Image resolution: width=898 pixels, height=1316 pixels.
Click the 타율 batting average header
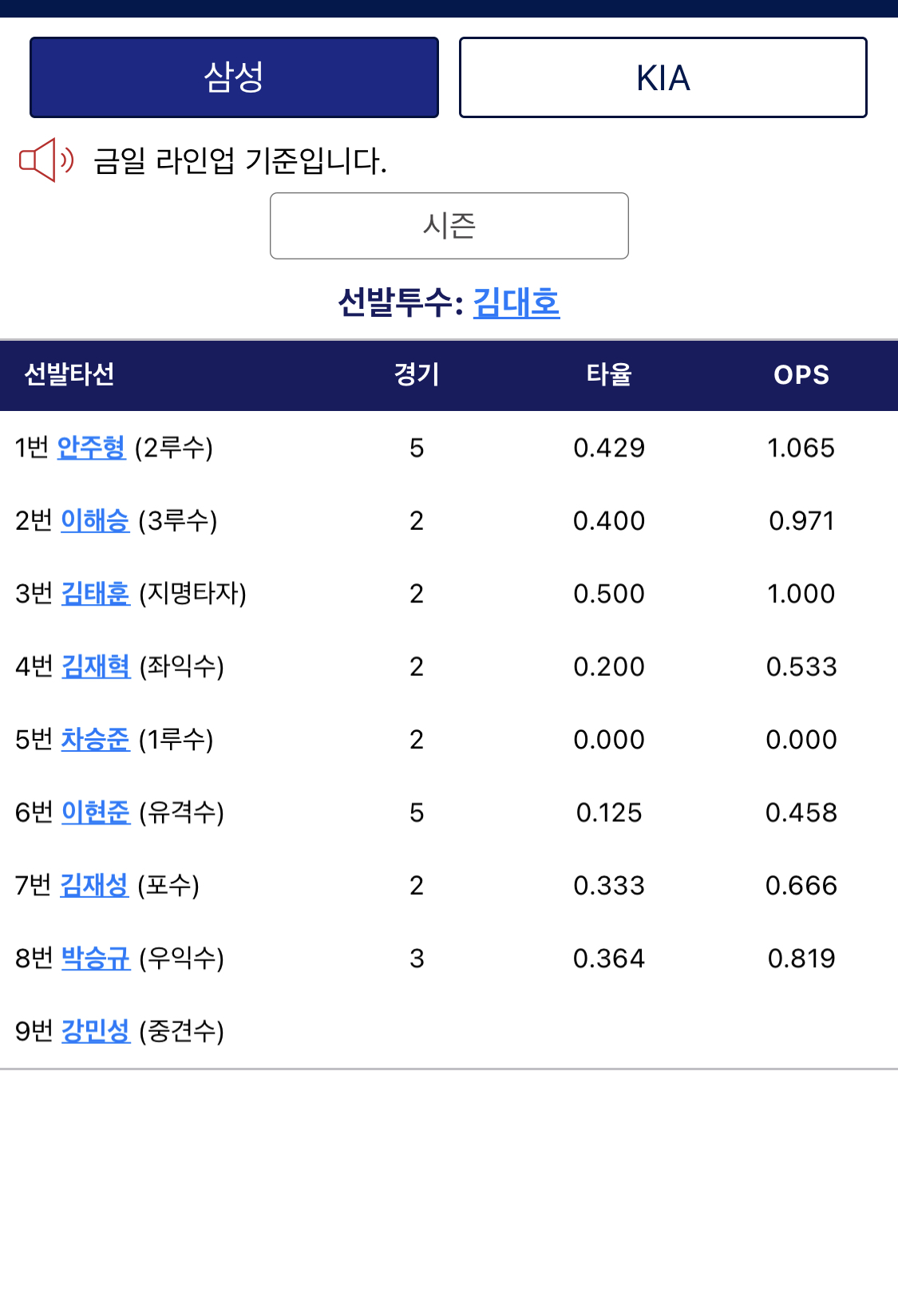609,374
